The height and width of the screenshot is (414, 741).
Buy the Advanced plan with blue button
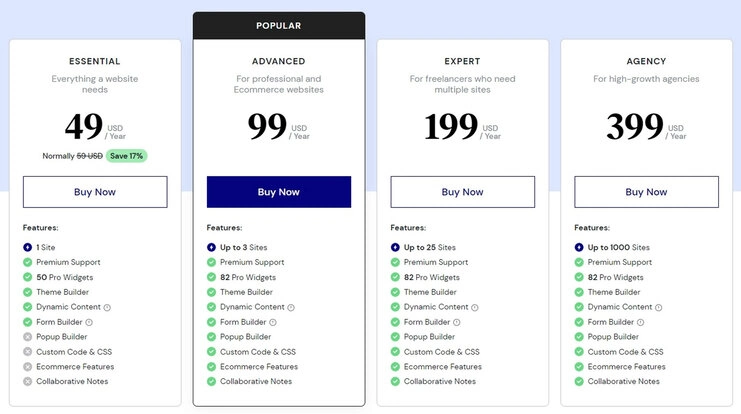pyautogui.click(x=279, y=192)
